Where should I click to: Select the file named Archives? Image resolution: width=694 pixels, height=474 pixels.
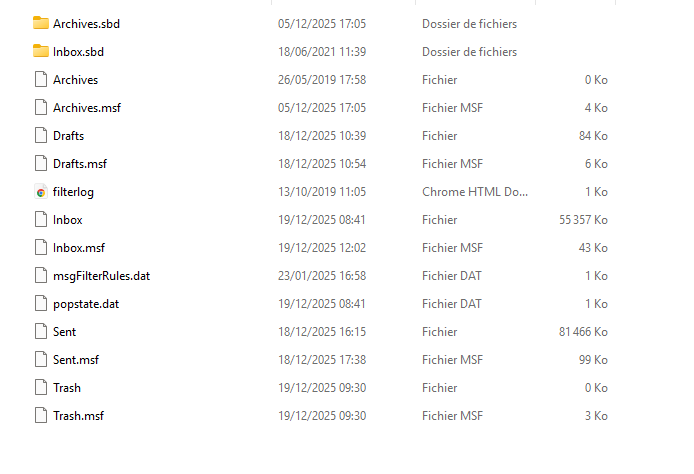coord(75,79)
